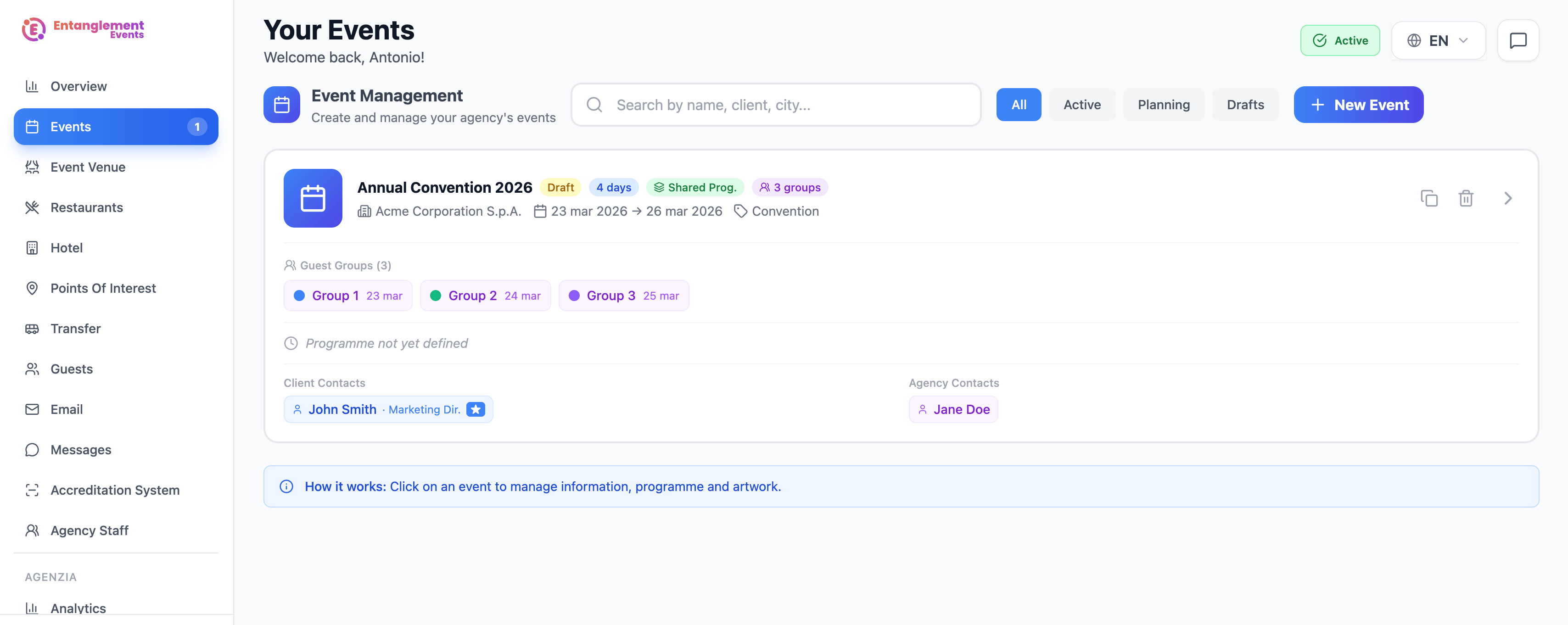Open Accreditation System page
This screenshot has height=625, width=1568.
pyautogui.click(x=116, y=490)
